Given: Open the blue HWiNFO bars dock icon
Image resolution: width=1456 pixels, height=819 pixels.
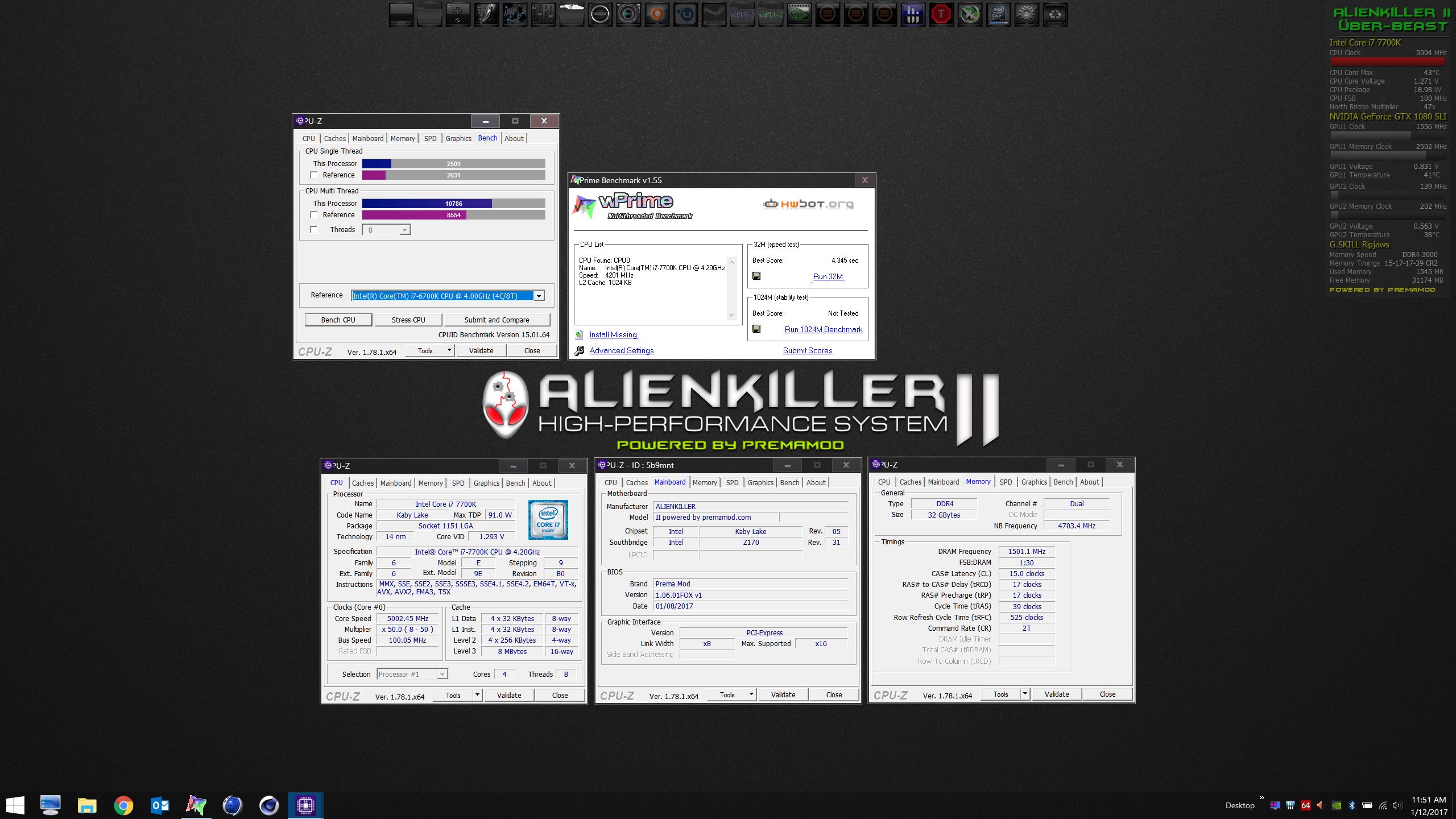Looking at the screenshot, I should [x=913, y=15].
